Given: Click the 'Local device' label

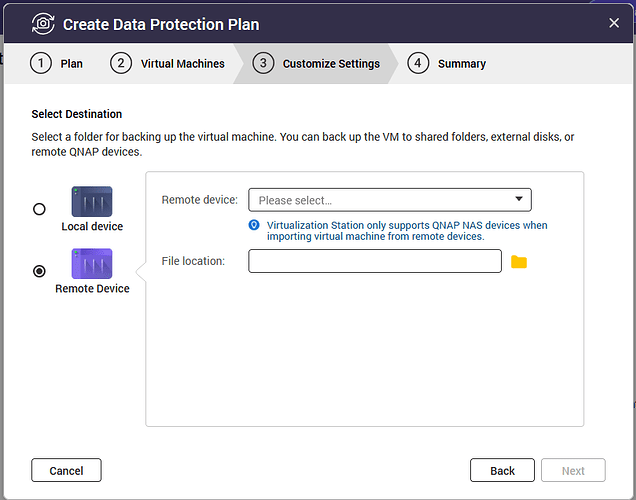Looking at the screenshot, I should click(92, 226).
